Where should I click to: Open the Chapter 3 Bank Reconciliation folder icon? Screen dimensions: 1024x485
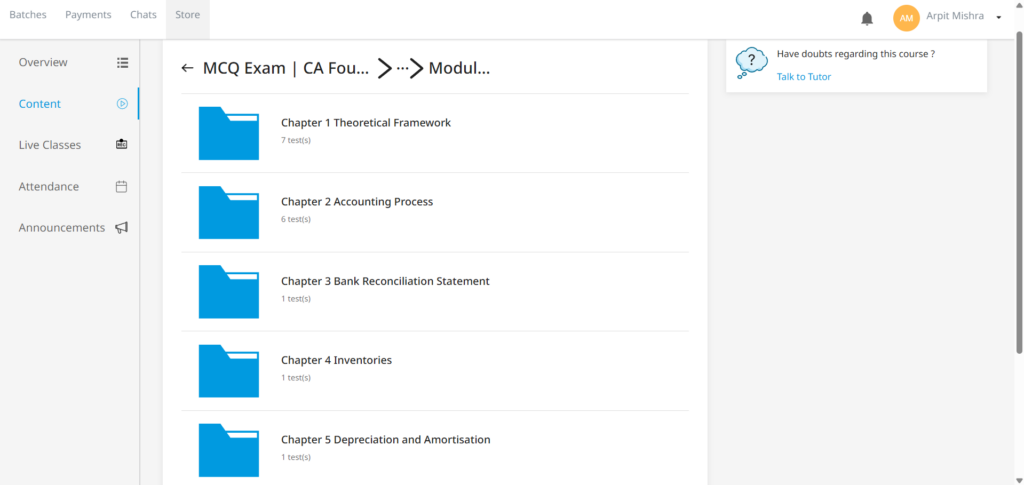(x=229, y=291)
